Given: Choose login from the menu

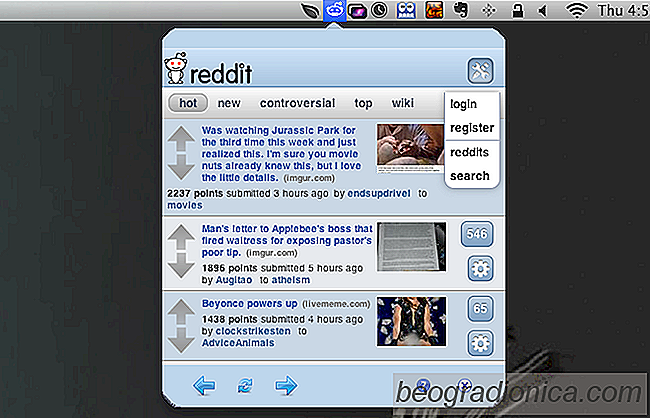Looking at the screenshot, I should (x=463, y=104).
